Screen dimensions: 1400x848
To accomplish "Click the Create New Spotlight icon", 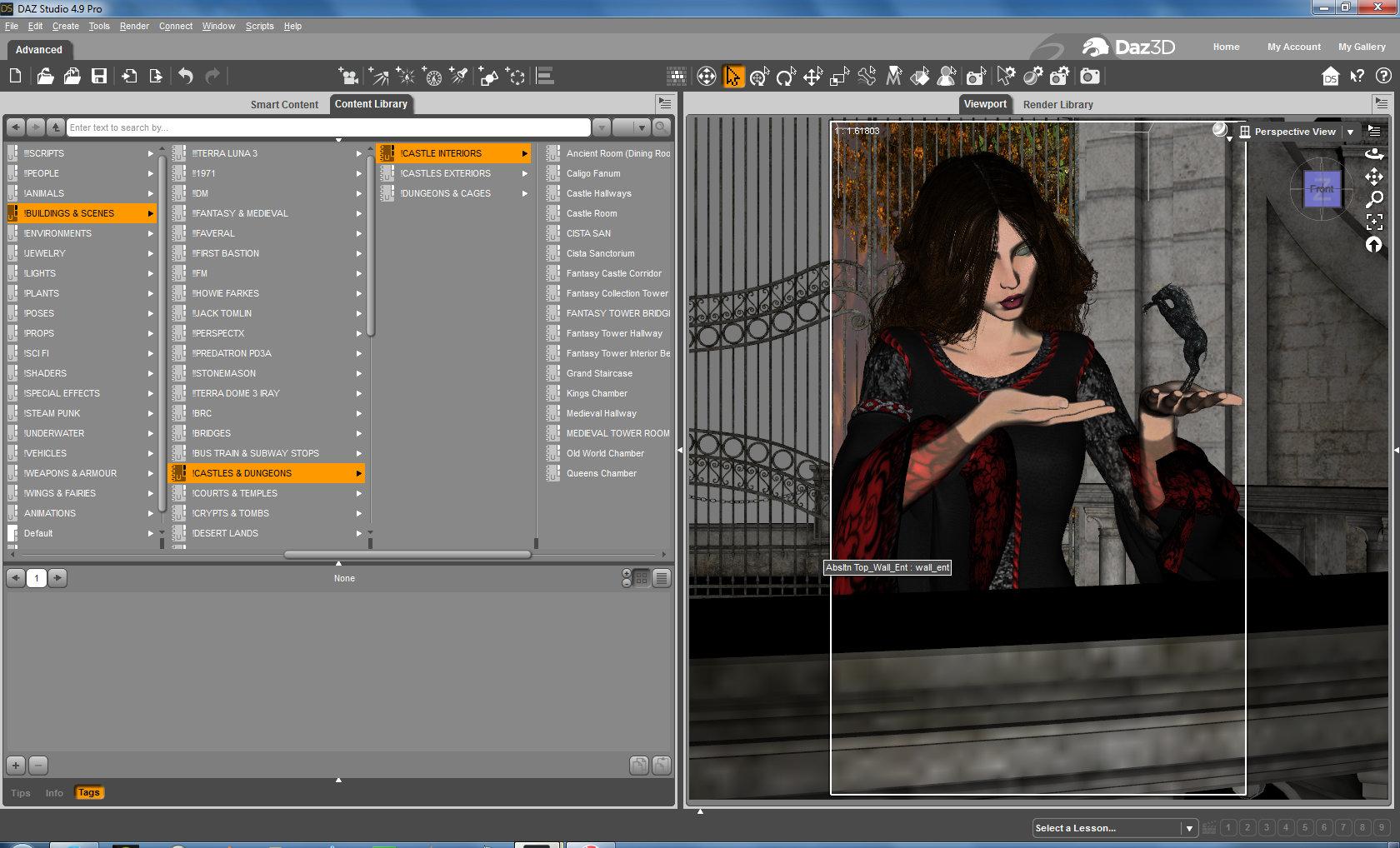I will coord(459,77).
